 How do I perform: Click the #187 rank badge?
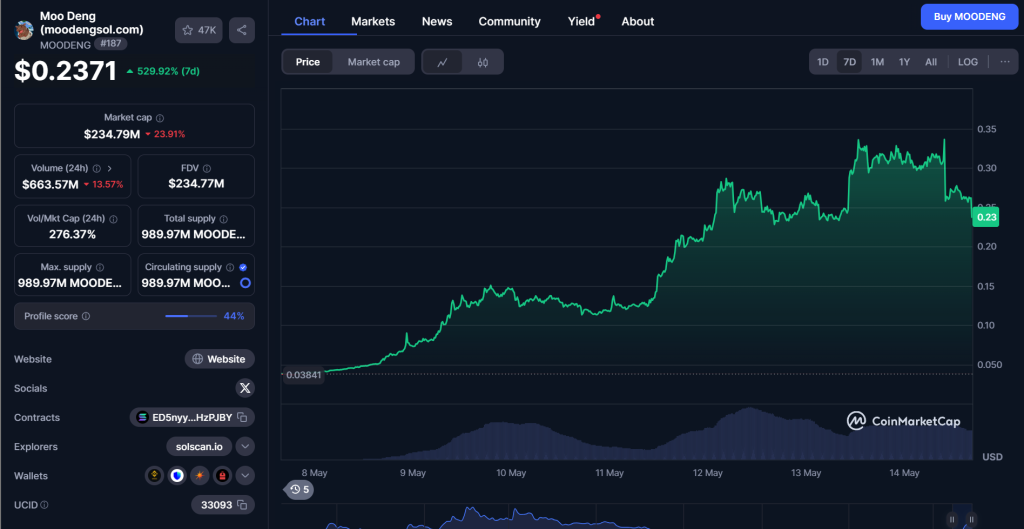coord(110,44)
